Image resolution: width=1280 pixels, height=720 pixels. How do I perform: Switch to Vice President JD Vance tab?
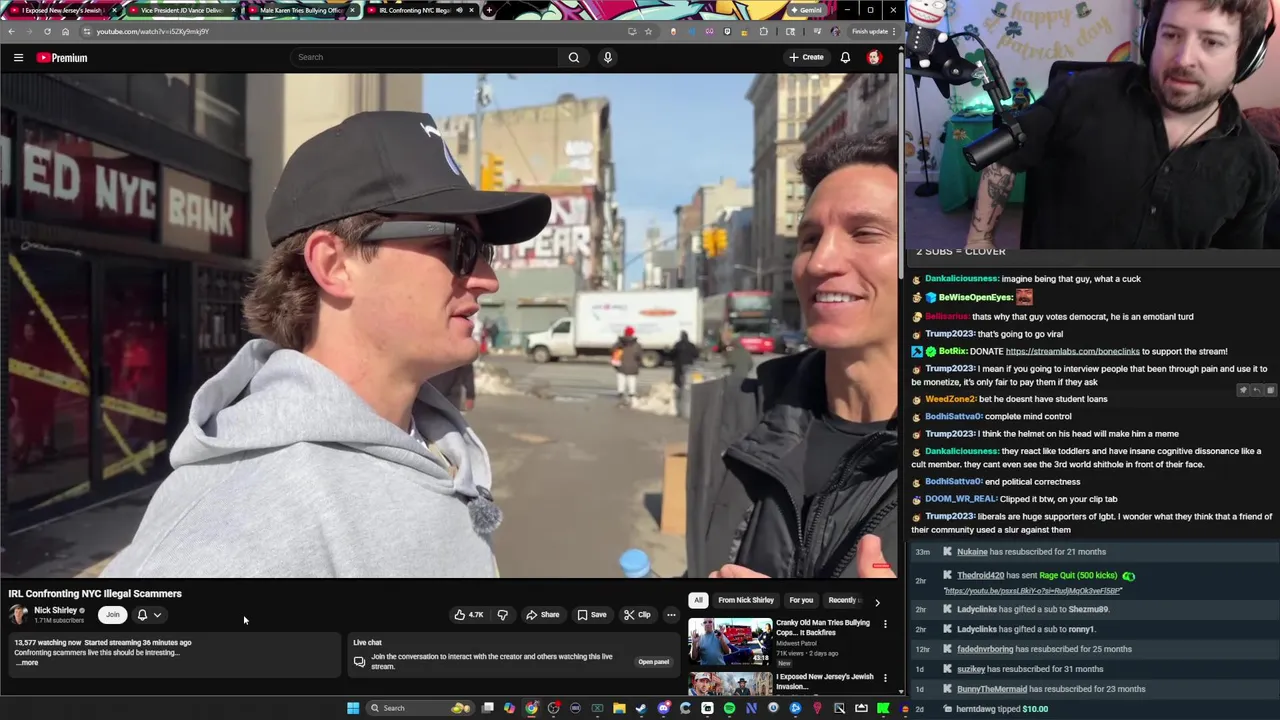point(180,10)
